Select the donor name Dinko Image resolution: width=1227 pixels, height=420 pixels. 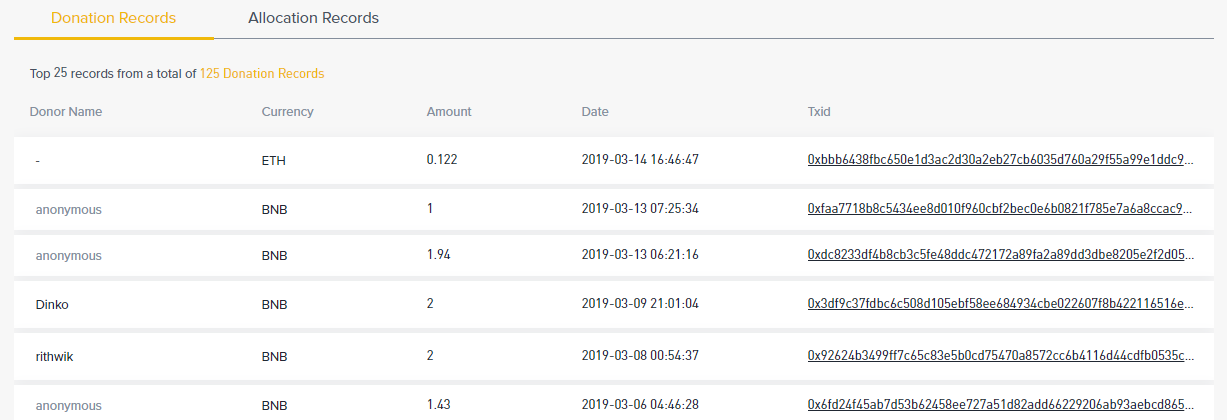[x=52, y=304]
